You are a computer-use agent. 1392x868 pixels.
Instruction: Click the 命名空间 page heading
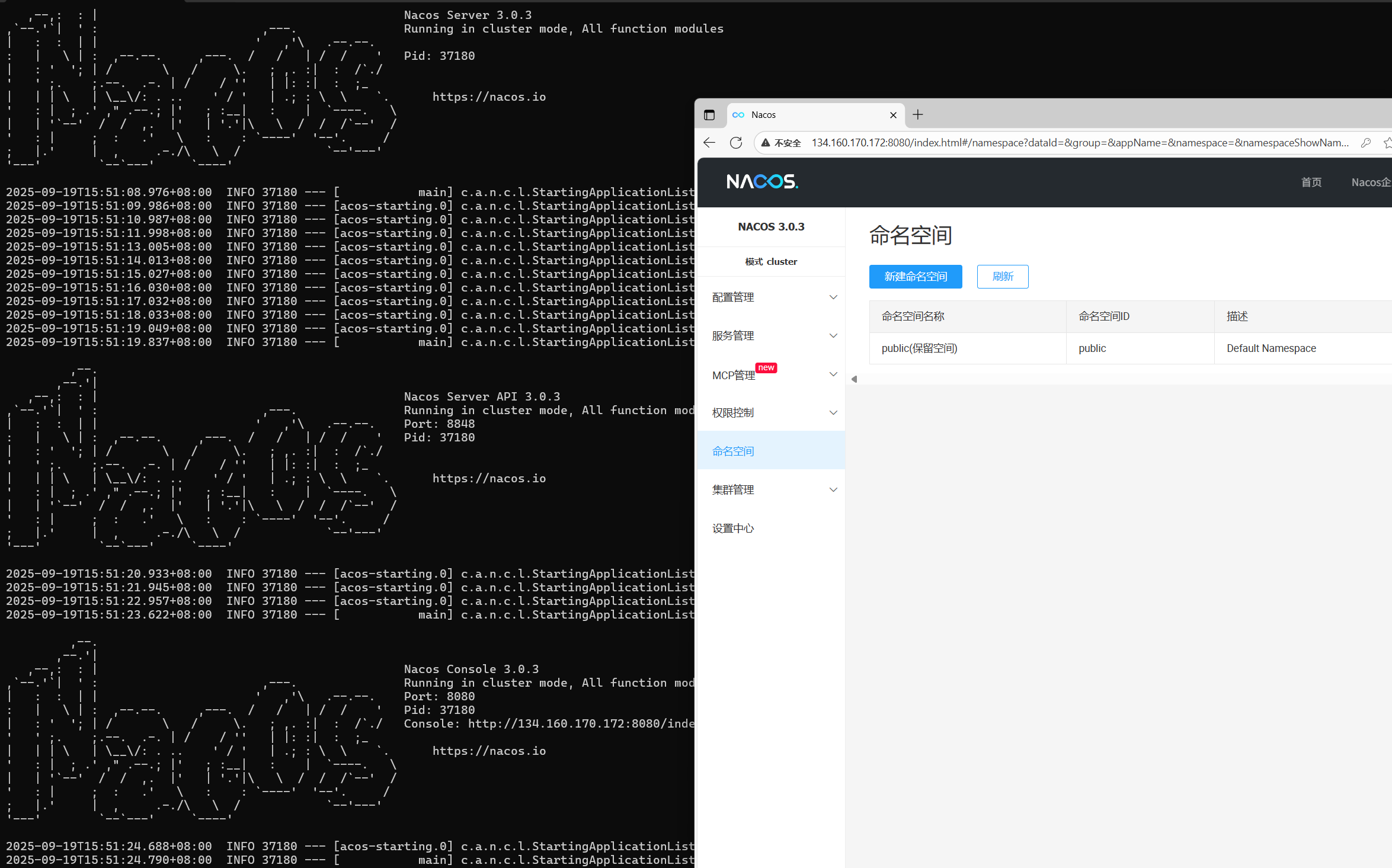point(910,236)
